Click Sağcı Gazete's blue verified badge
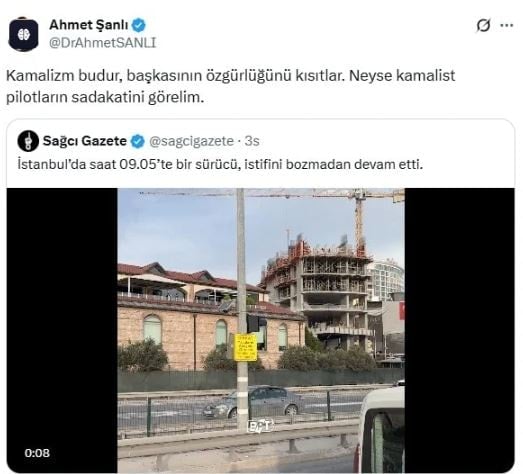 (x=137, y=141)
